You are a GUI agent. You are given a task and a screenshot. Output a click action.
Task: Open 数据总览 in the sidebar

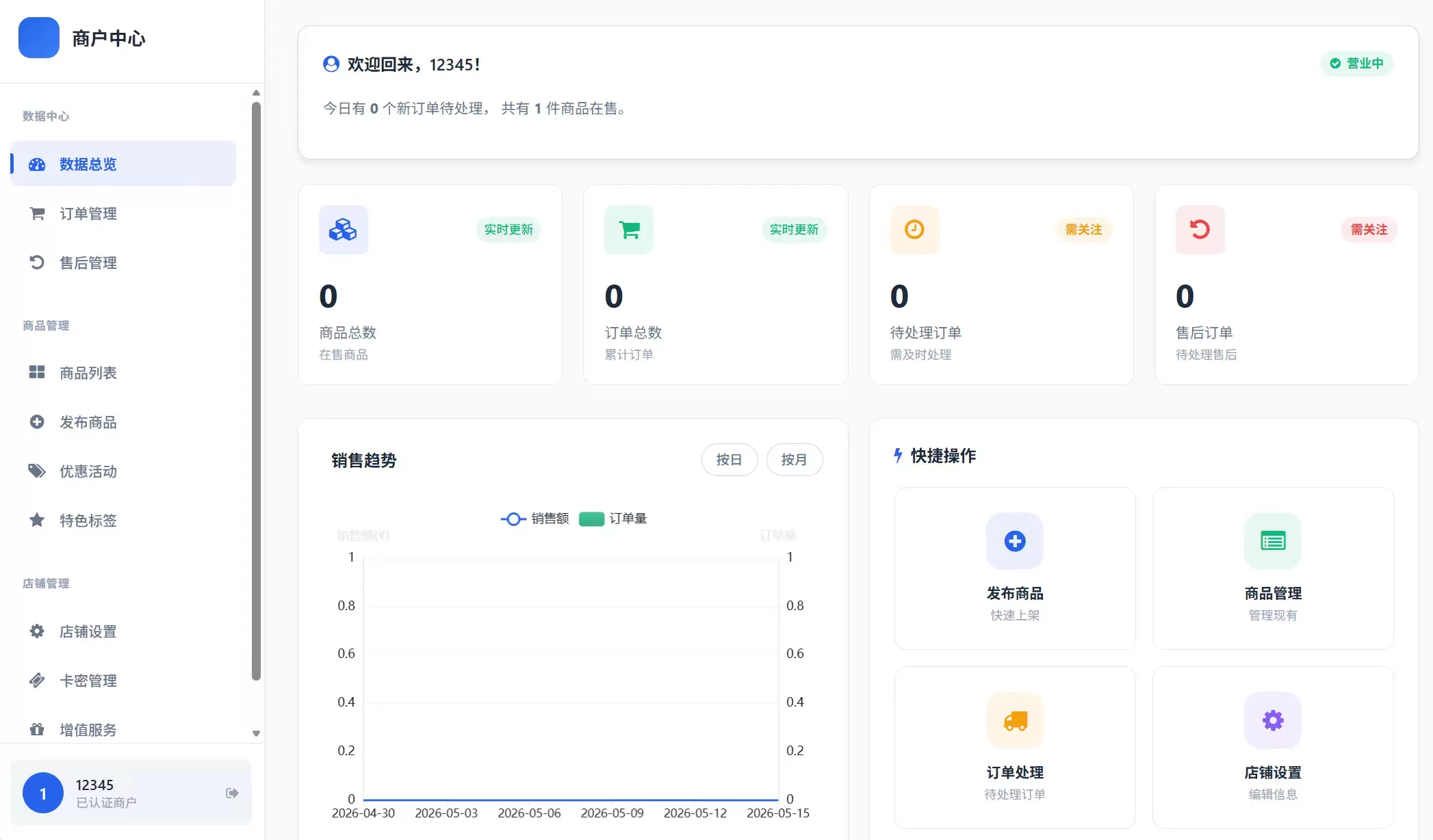tap(123, 164)
